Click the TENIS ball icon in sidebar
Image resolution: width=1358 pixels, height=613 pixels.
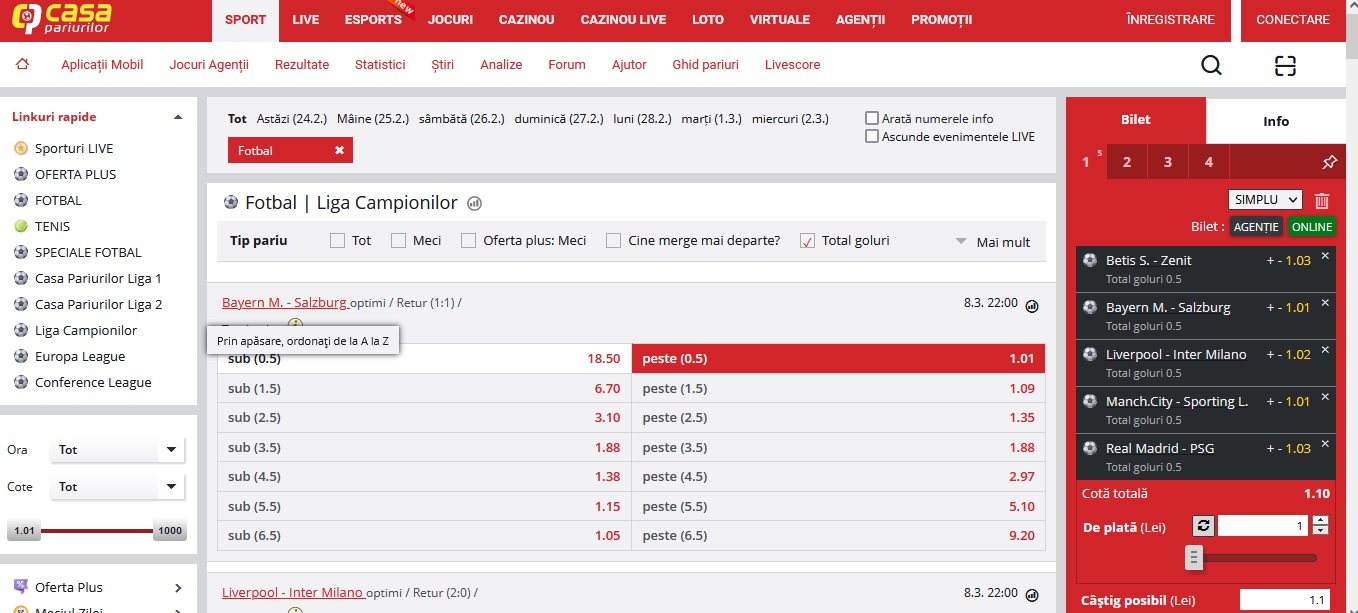(21, 226)
